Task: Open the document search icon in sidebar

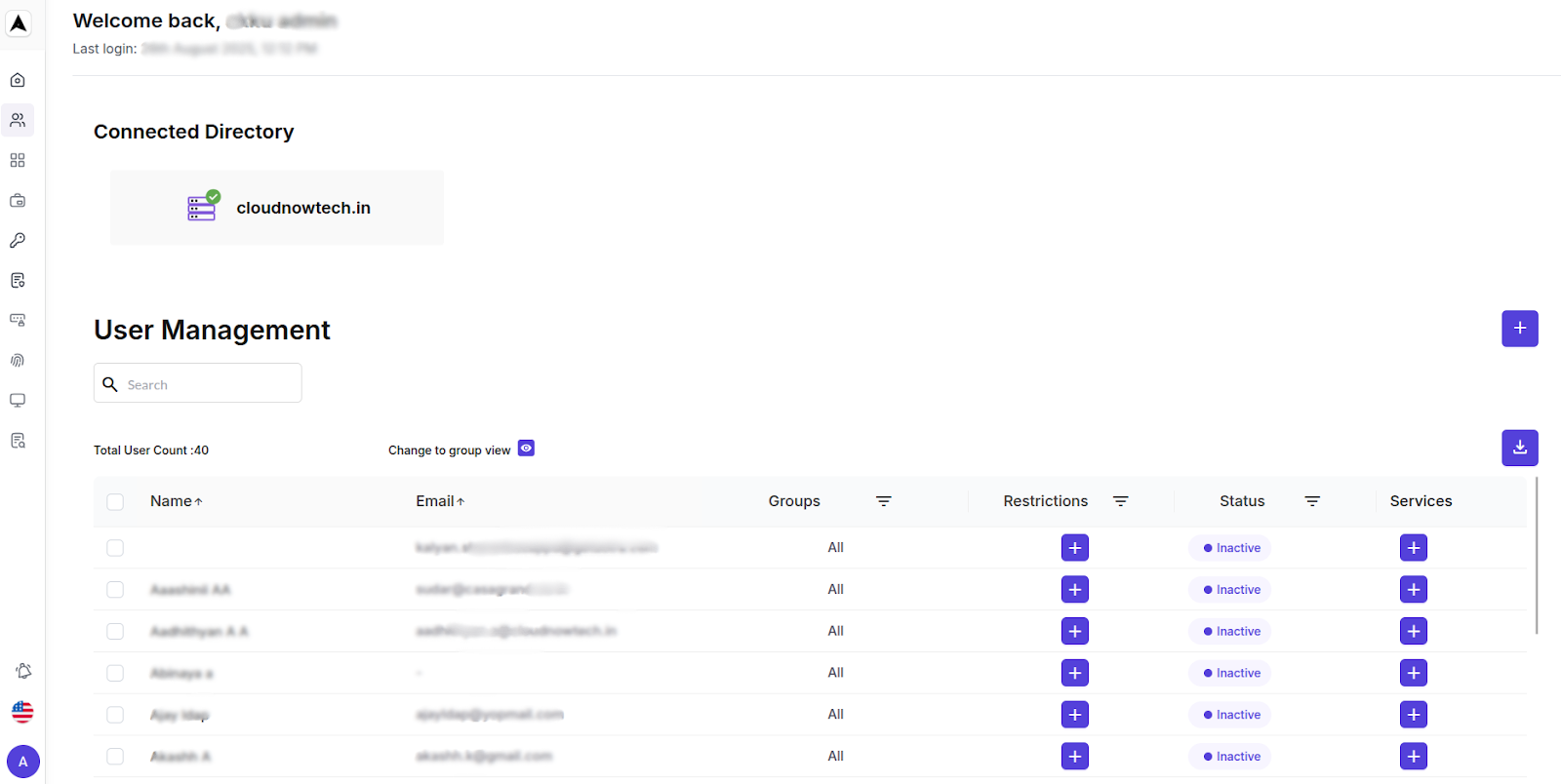Action: click(18, 441)
